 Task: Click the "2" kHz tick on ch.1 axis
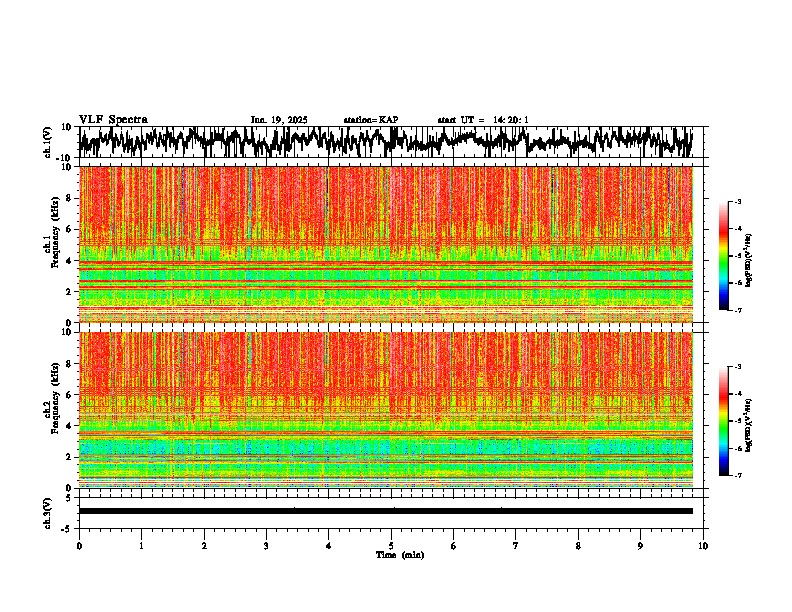pyautogui.click(x=70, y=291)
